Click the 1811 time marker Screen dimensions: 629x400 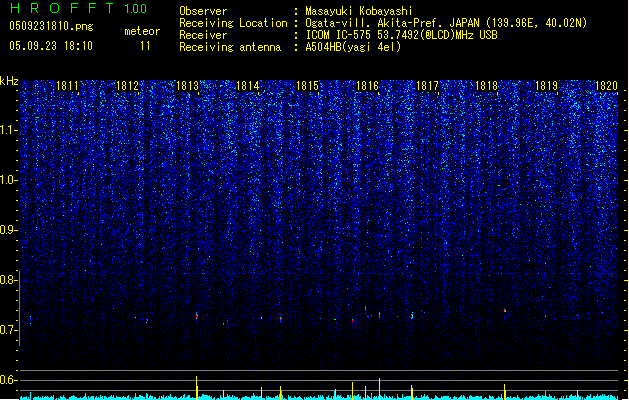click(x=67, y=86)
